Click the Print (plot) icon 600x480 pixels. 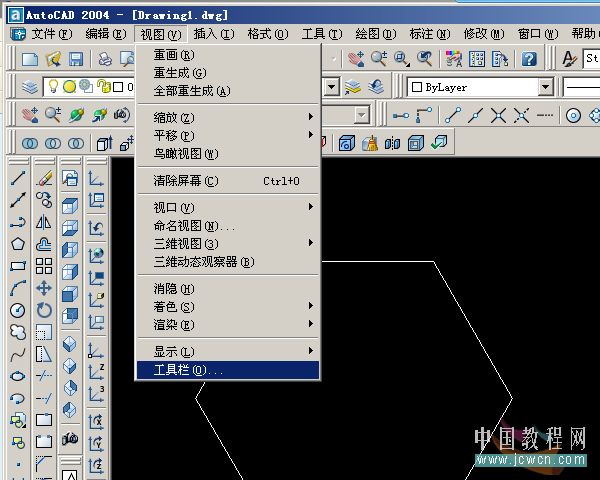105,59
